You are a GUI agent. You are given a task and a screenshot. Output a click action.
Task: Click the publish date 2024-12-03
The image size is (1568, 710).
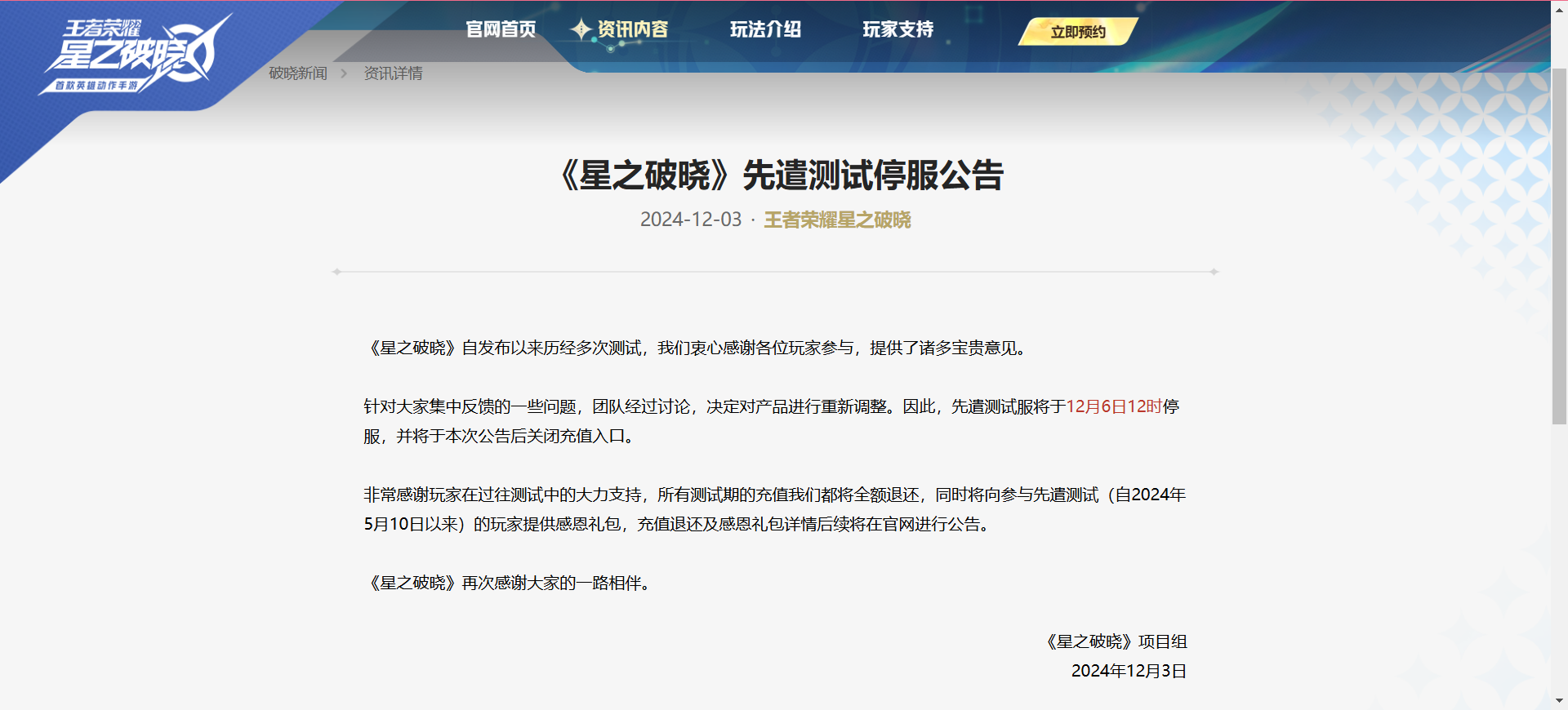690,220
